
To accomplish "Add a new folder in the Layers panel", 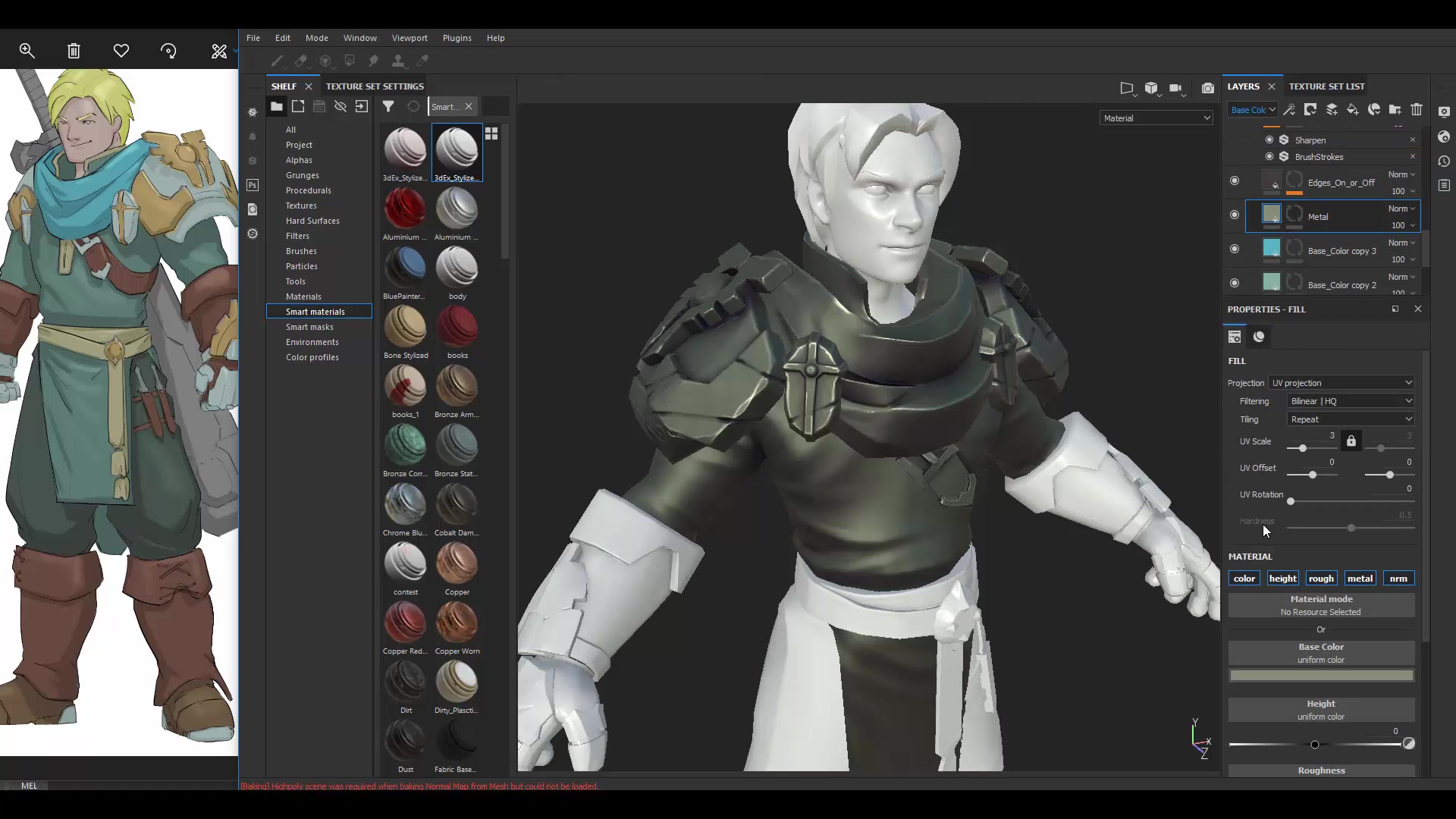I will click(x=1395, y=110).
